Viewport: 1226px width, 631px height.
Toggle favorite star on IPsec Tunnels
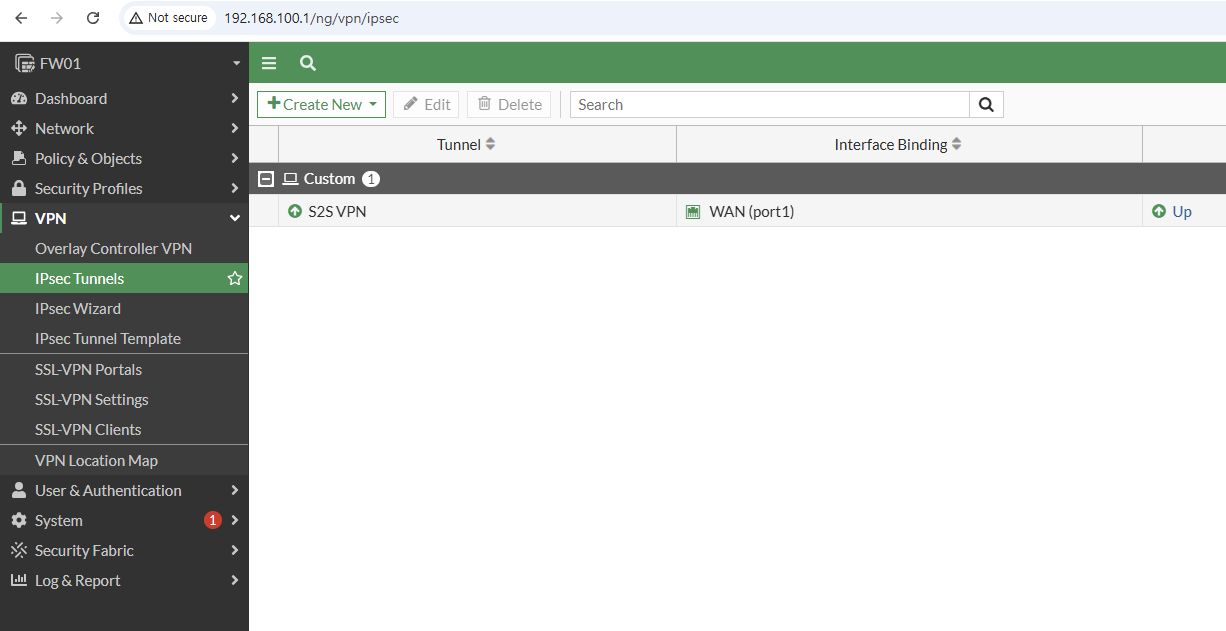coord(235,278)
